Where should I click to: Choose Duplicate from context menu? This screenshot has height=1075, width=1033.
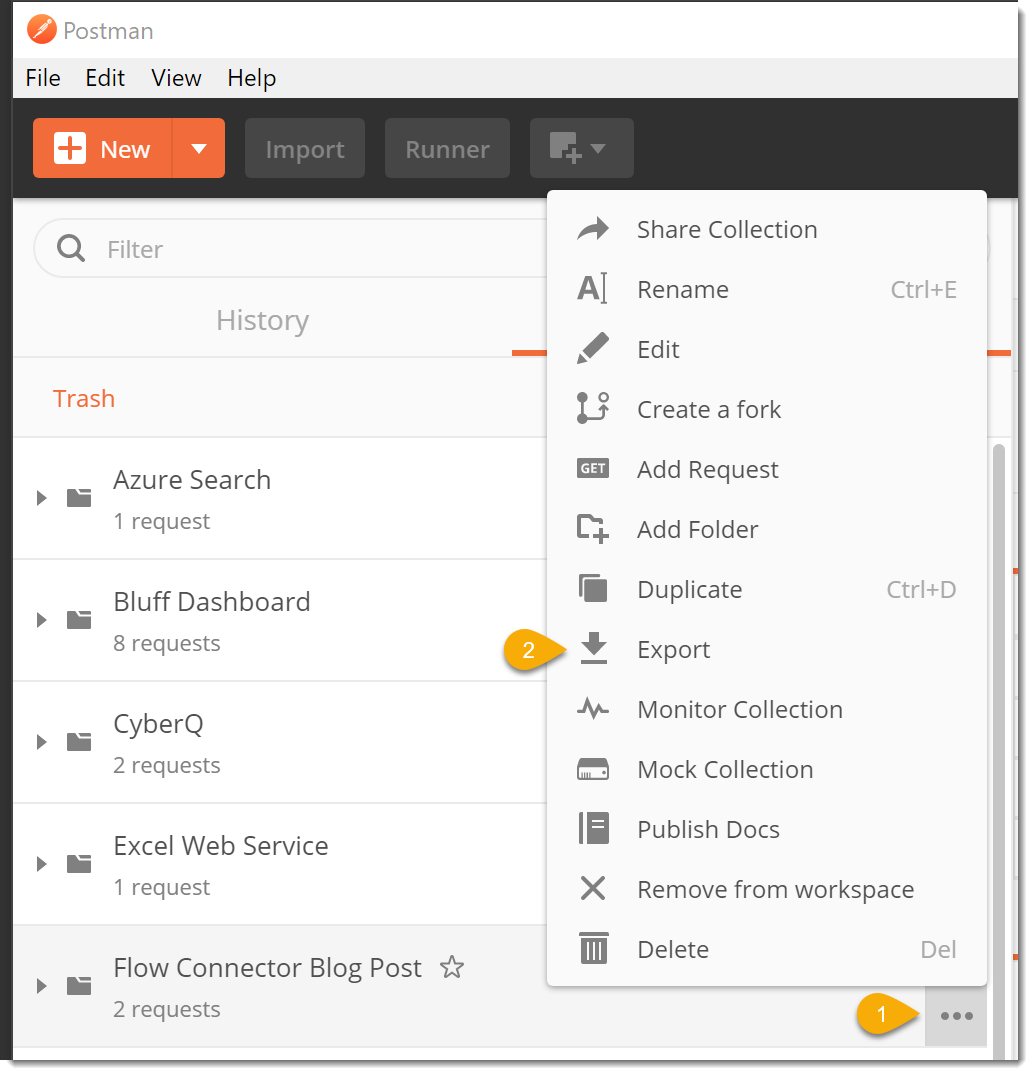click(x=766, y=589)
